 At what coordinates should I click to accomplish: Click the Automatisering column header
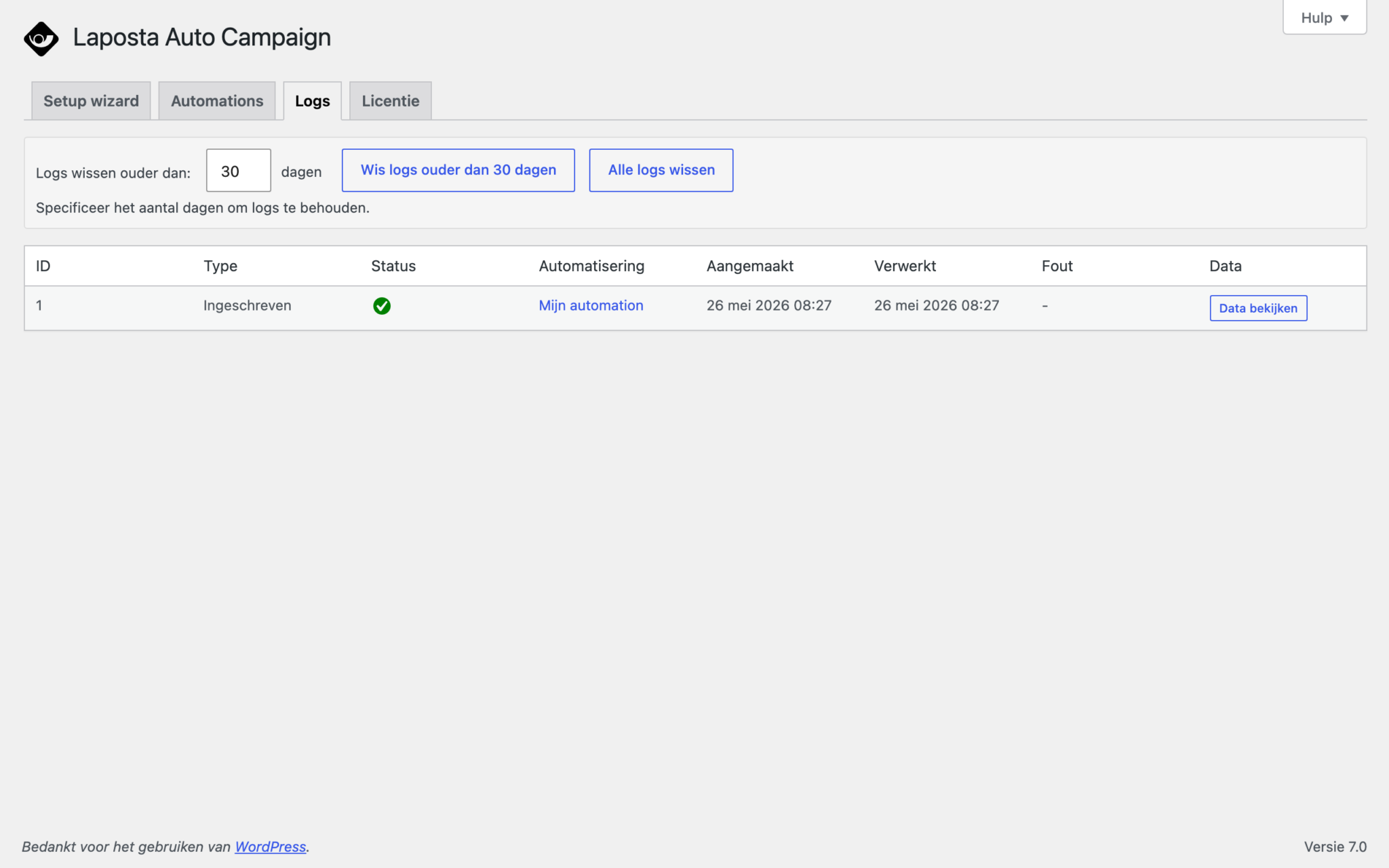(x=591, y=266)
